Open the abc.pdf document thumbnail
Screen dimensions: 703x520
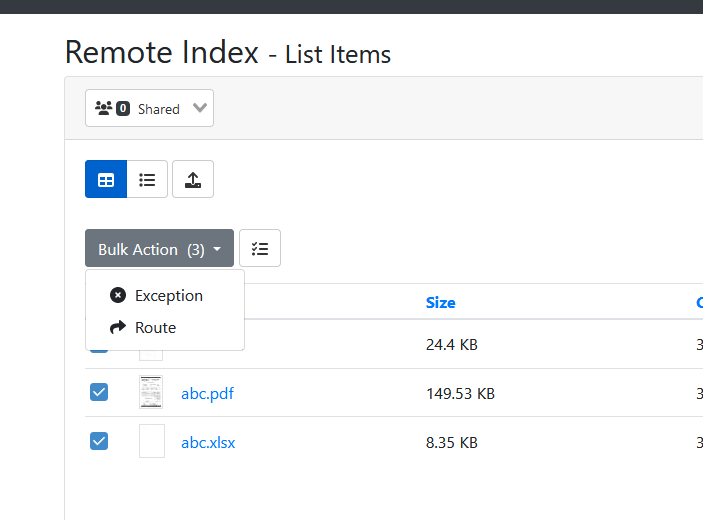(151, 393)
